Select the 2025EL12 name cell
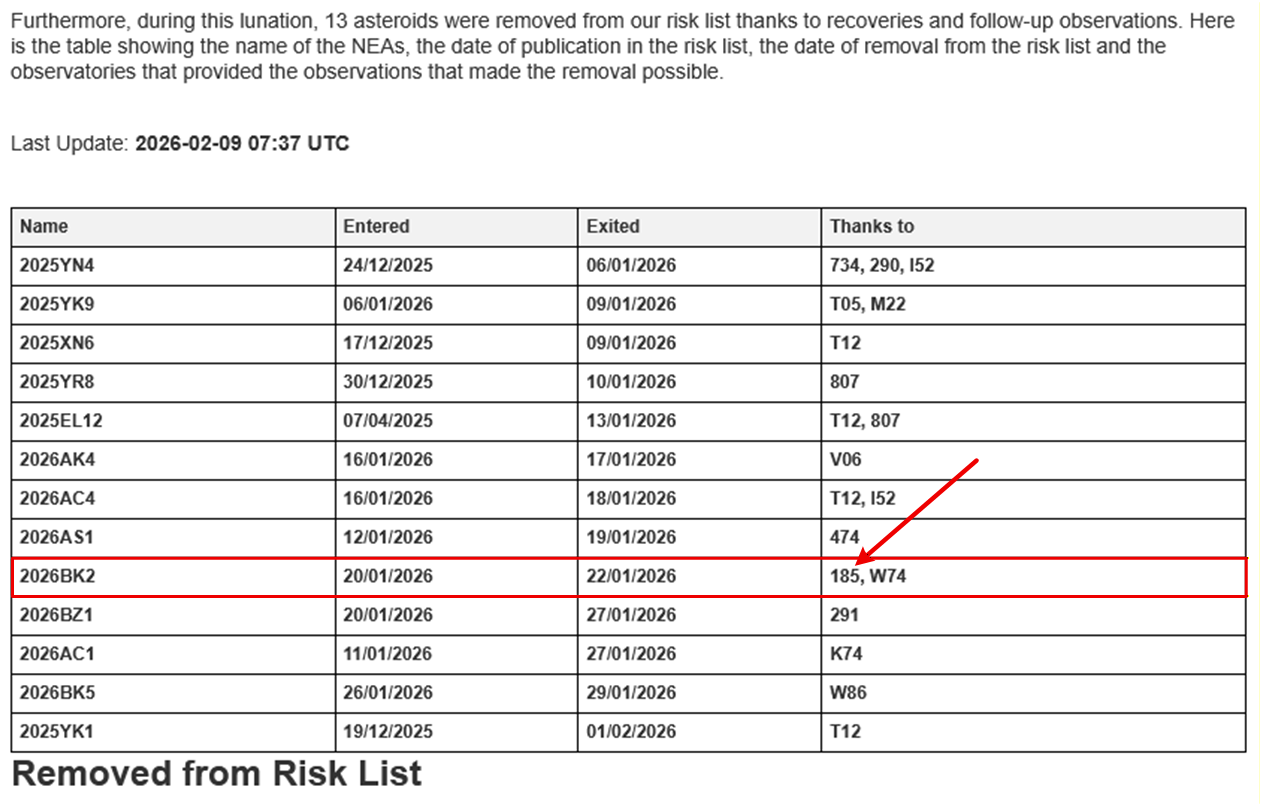Screen dimensions: 1263x806 click(x=61, y=421)
